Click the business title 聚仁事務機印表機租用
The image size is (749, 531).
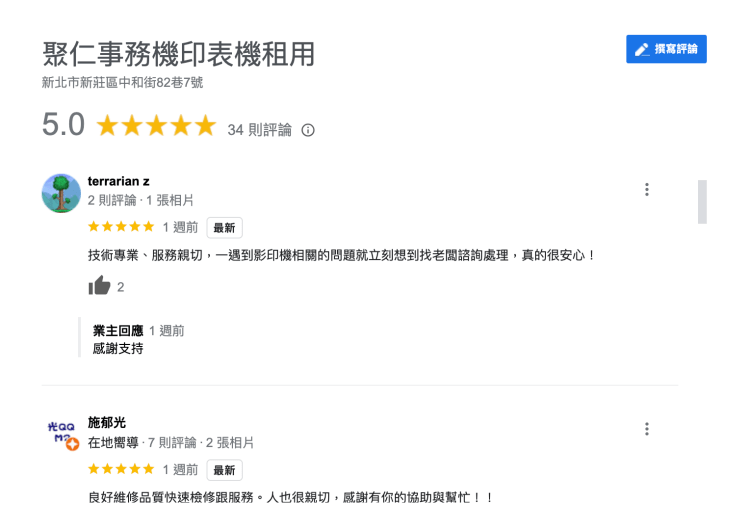click(178, 54)
